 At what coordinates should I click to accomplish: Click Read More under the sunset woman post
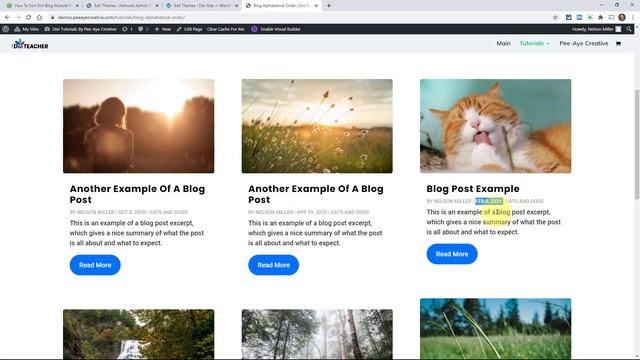click(x=95, y=265)
